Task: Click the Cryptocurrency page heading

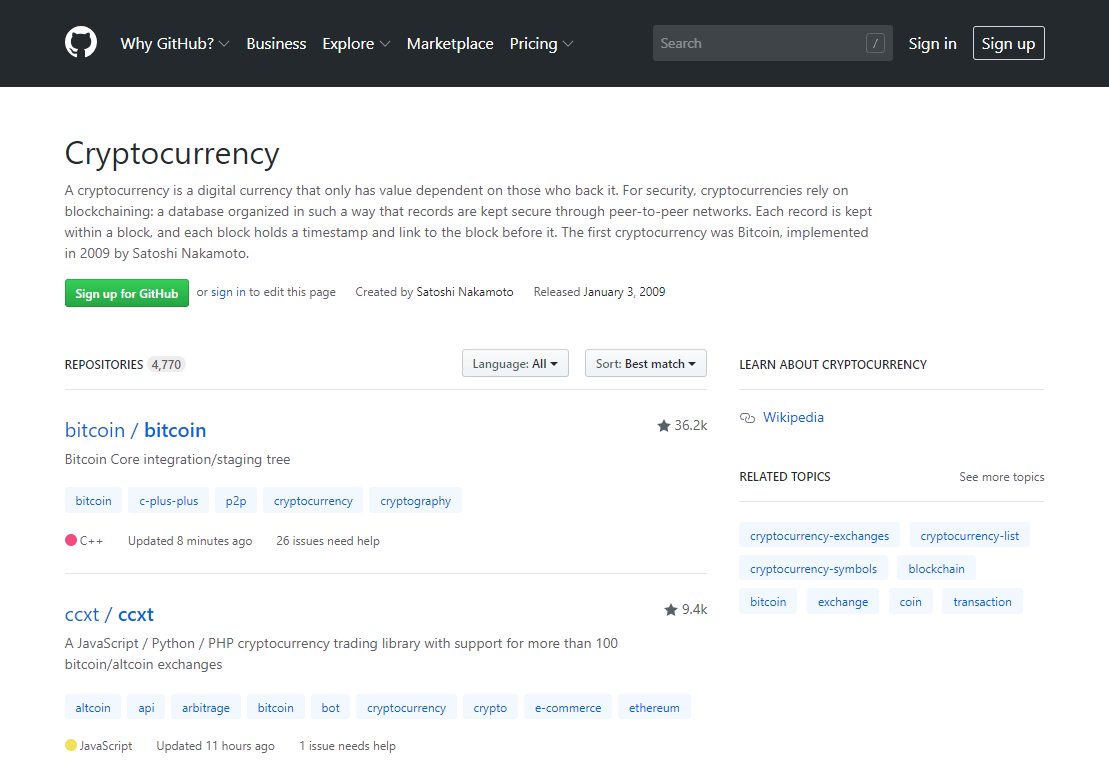Action: tap(172, 153)
